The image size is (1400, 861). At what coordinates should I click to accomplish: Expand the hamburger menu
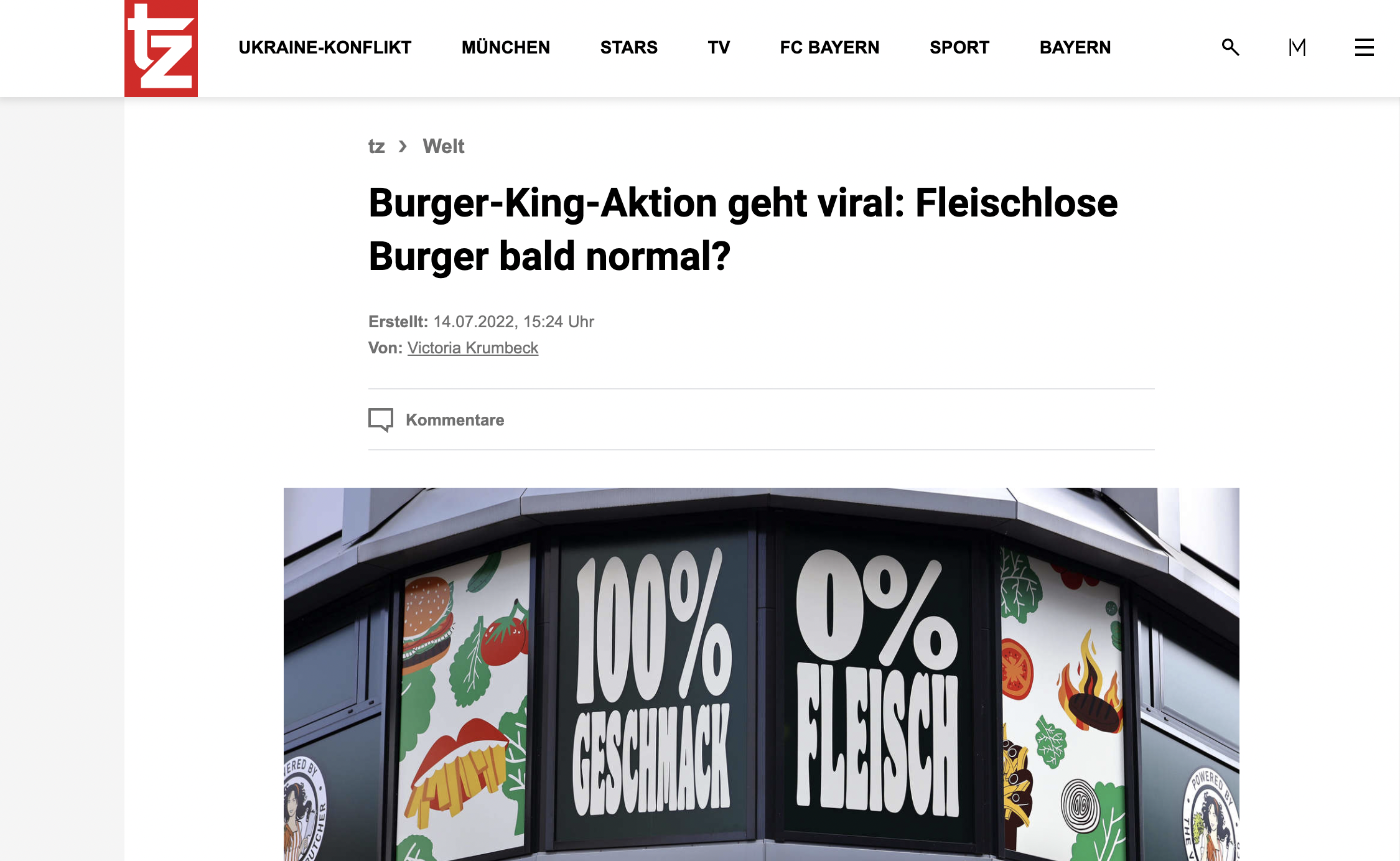(1364, 47)
